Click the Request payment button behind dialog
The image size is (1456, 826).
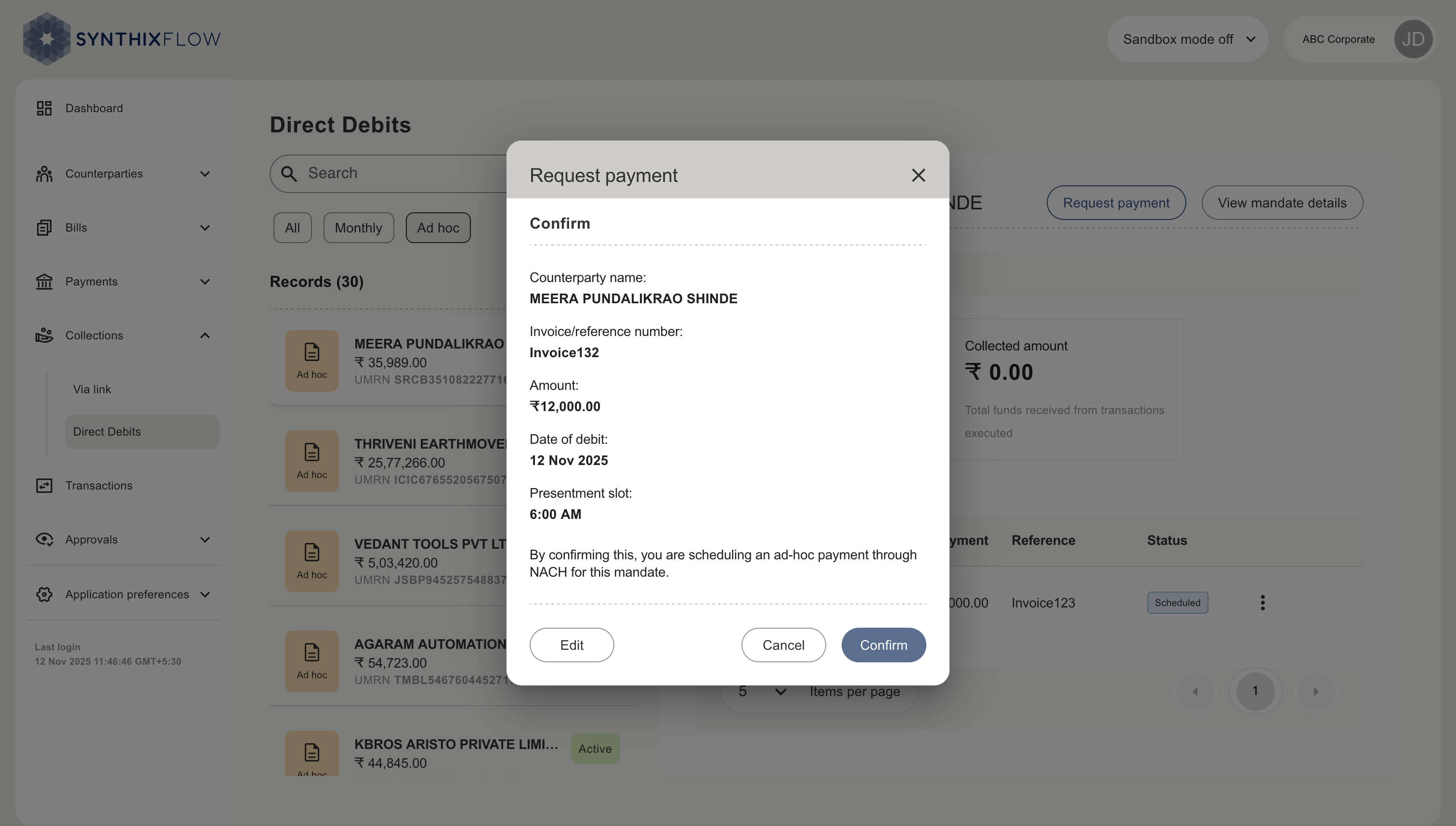[1116, 203]
